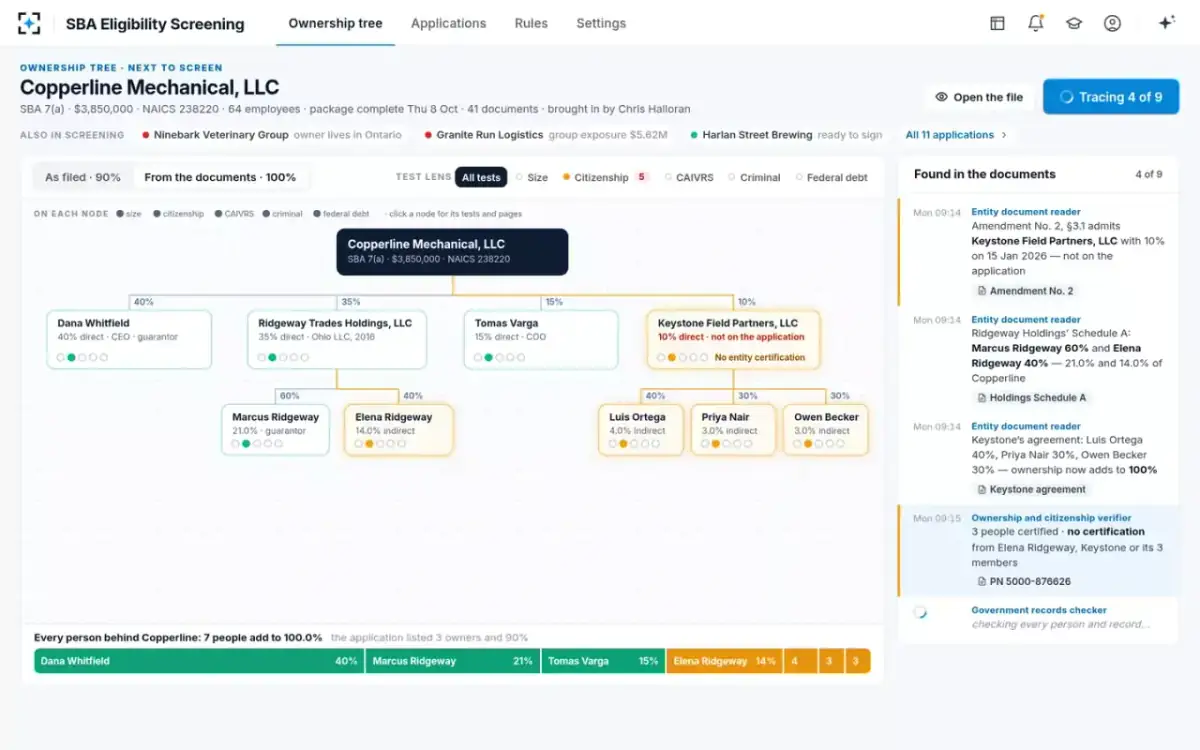Open the layout panel icon in the header
The image size is (1200, 750).
tap(997, 23)
